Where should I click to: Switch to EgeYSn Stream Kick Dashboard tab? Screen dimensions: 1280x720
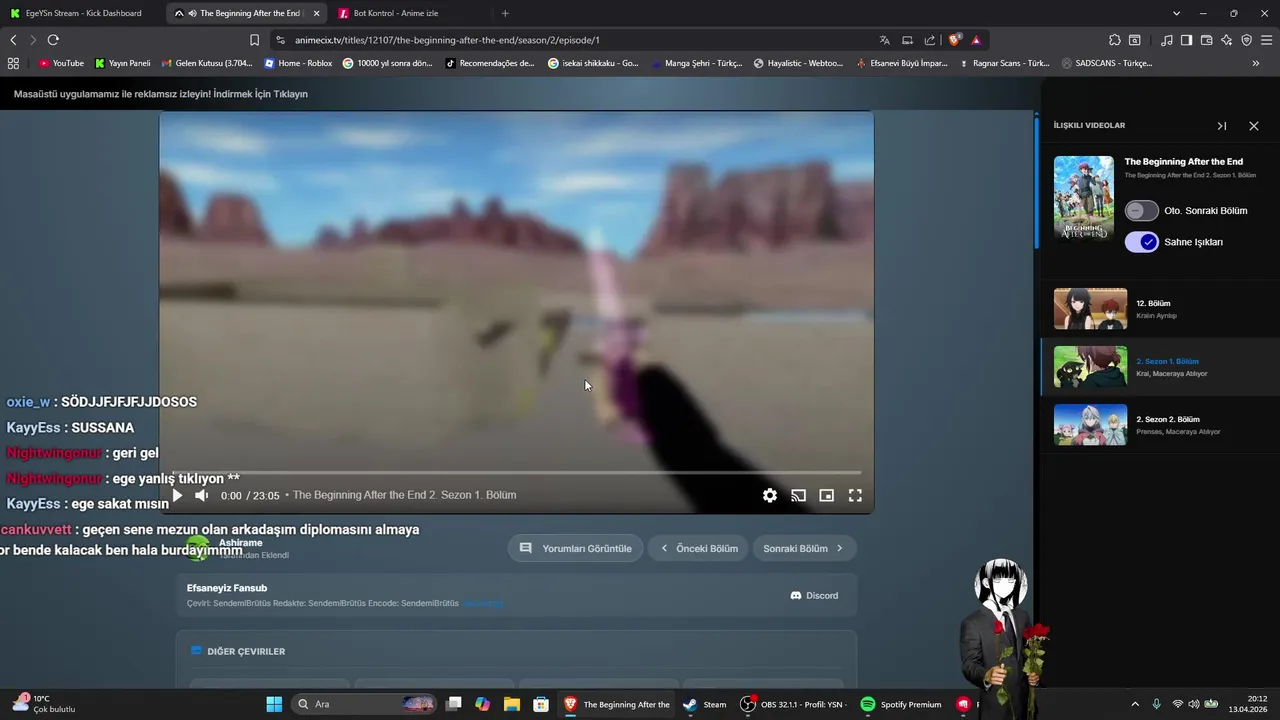click(82, 13)
